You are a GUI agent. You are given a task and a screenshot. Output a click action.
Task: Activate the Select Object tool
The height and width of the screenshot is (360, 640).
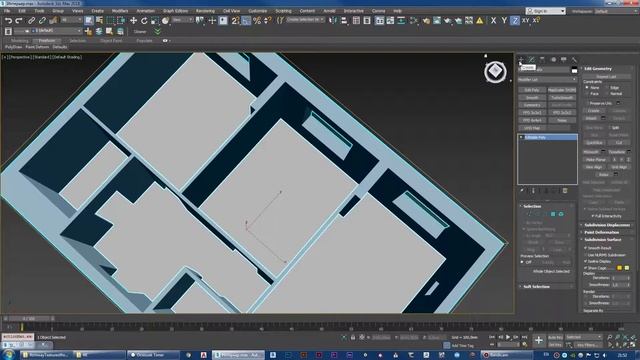pyautogui.click(x=89, y=20)
